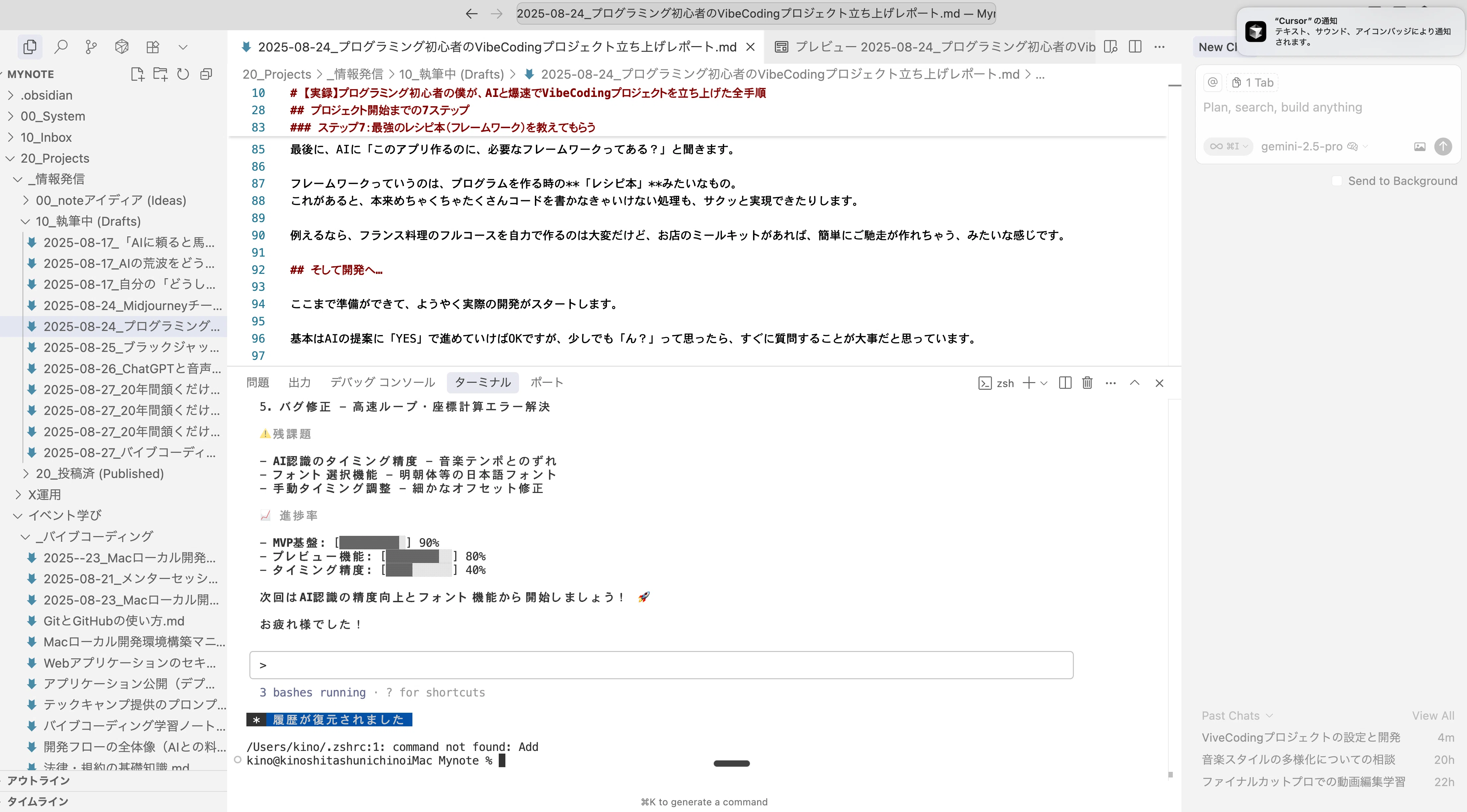The height and width of the screenshot is (812, 1467).
Task: Switch to the 出力 panel tab
Action: coord(300,383)
